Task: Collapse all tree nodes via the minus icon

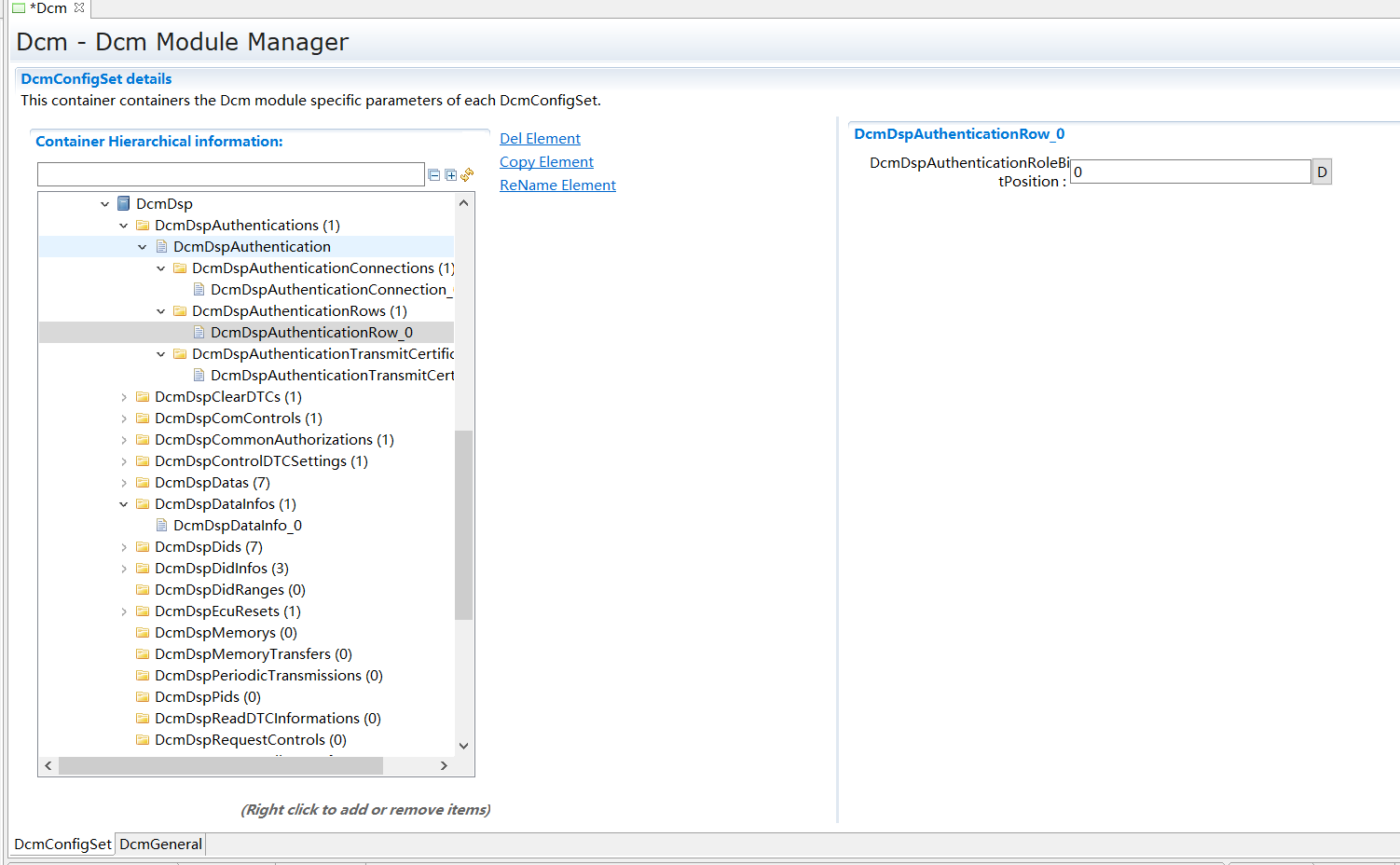Action: [434, 174]
